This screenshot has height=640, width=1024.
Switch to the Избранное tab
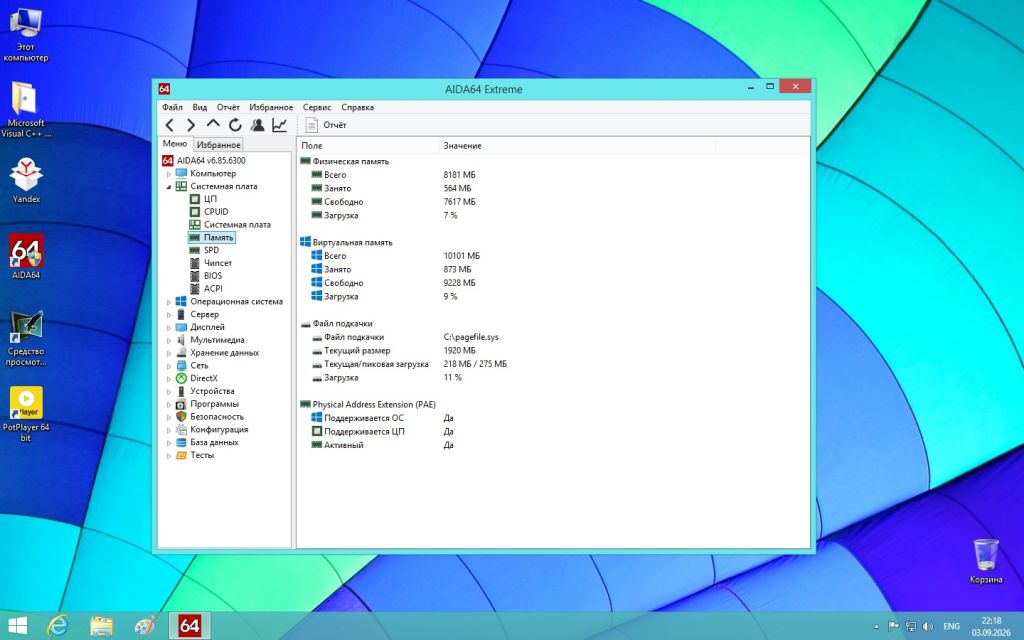[219, 145]
